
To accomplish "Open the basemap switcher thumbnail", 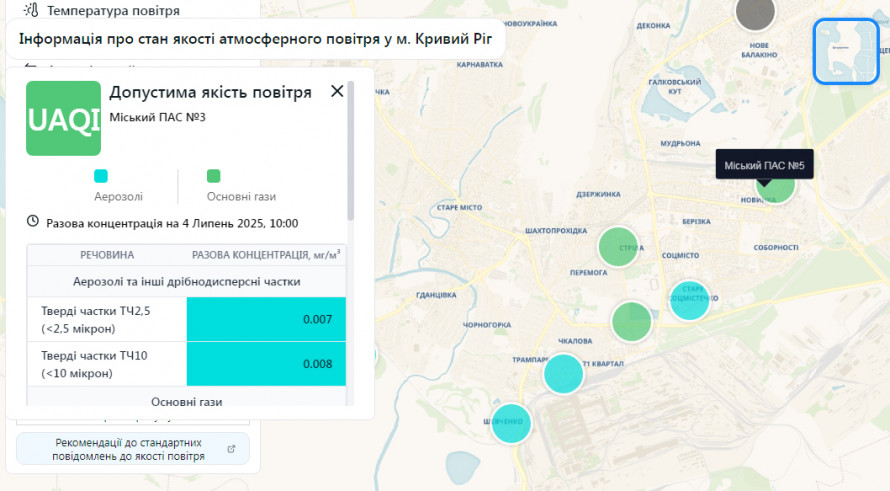I will click(x=845, y=50).
